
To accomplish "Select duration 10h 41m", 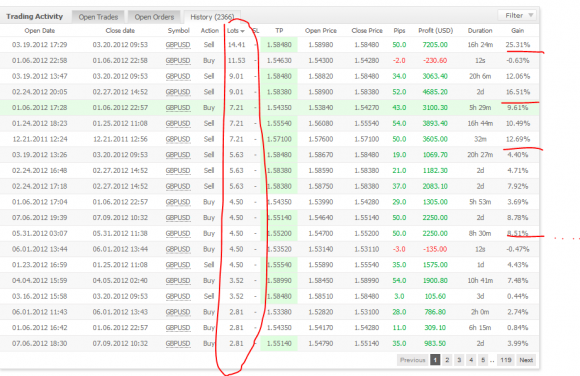I will [480, 281].
